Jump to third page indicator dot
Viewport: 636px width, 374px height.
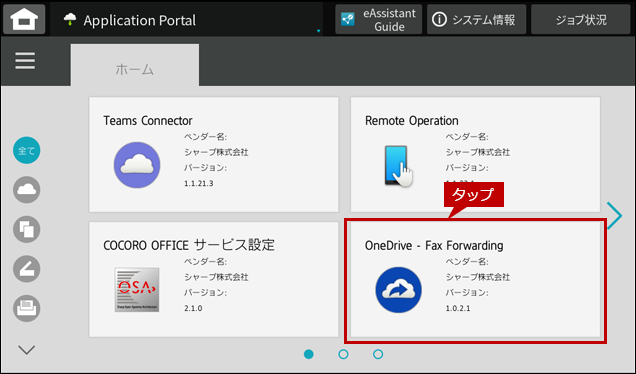(x=378, y=354)
